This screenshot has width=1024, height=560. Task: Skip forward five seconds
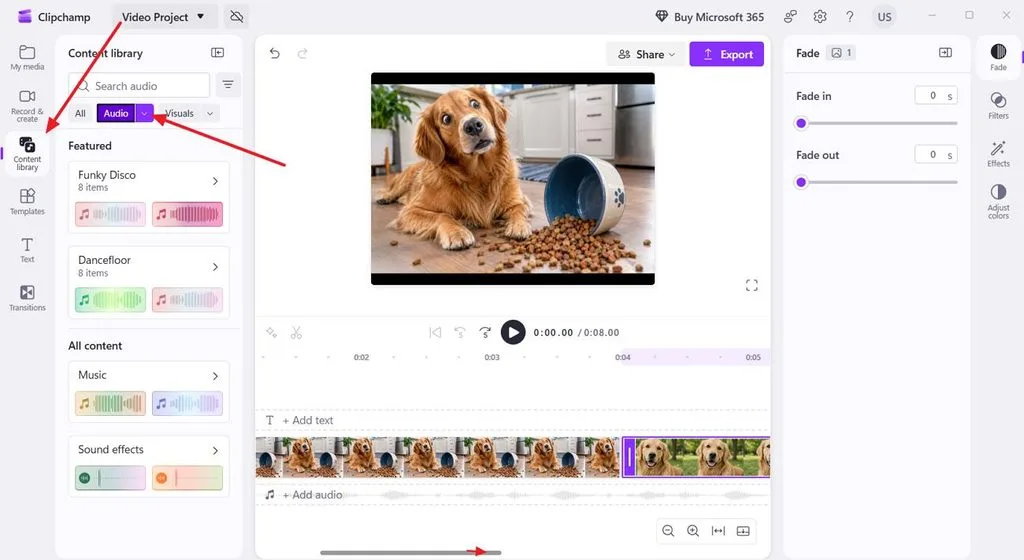point(485,333)
